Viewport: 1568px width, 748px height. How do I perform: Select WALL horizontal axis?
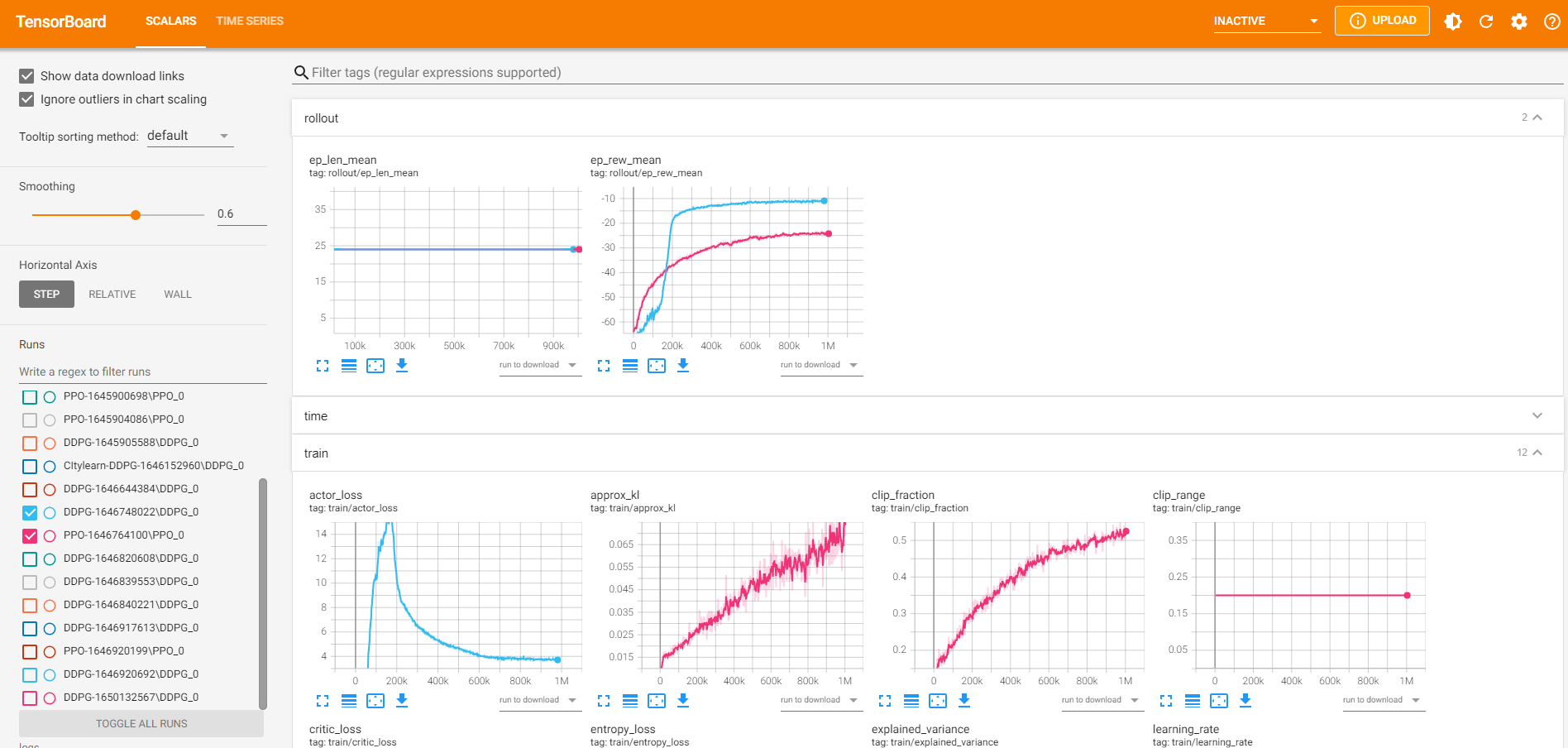click(178, 295)
